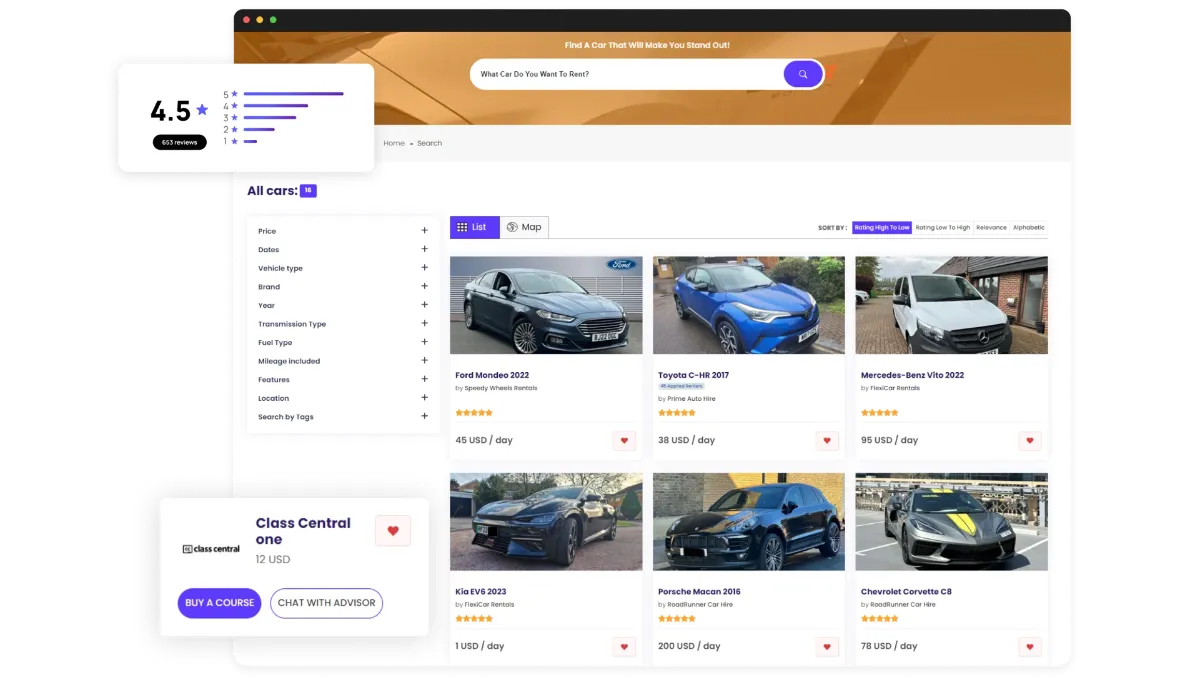
Task: Open the Porsche Macan 2016 title link
Action: click(699, 592)
